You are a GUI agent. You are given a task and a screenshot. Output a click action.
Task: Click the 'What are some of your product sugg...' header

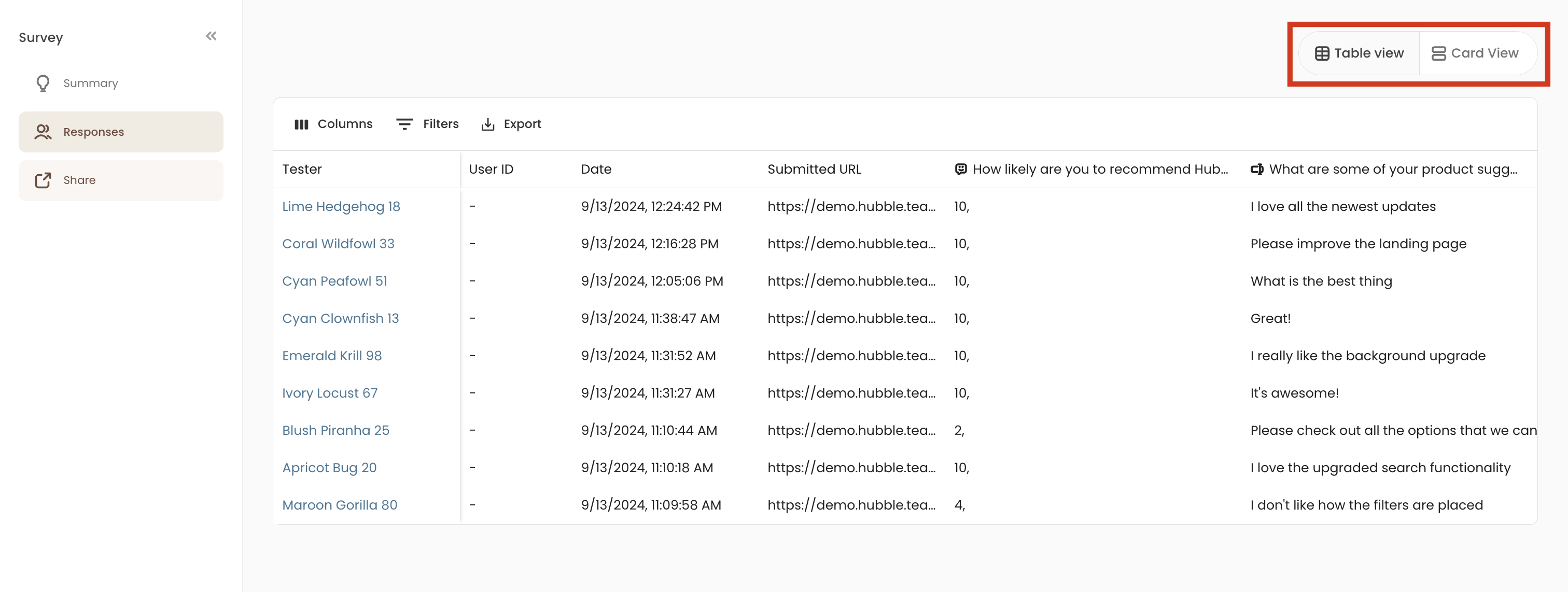[x=1390, y=169]
